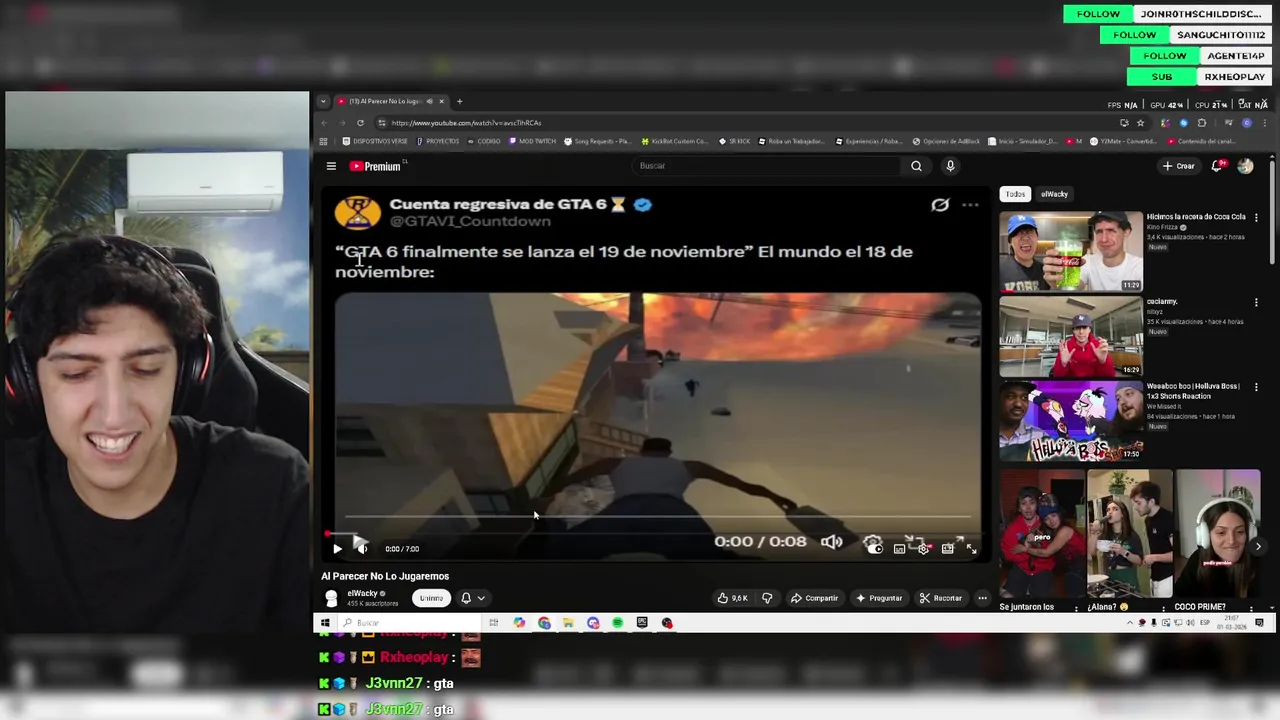Open Chrome from the taskbar

(x=544, y=623)
